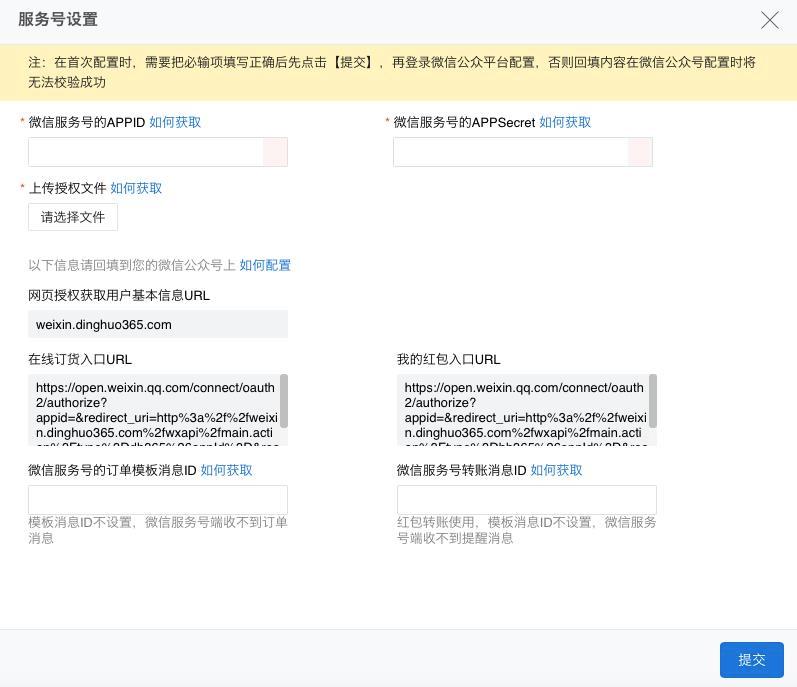Screen dimensions: 797x687
Task: Click the 微信服务号的APPSecret input field
Action: click(510, 152)
